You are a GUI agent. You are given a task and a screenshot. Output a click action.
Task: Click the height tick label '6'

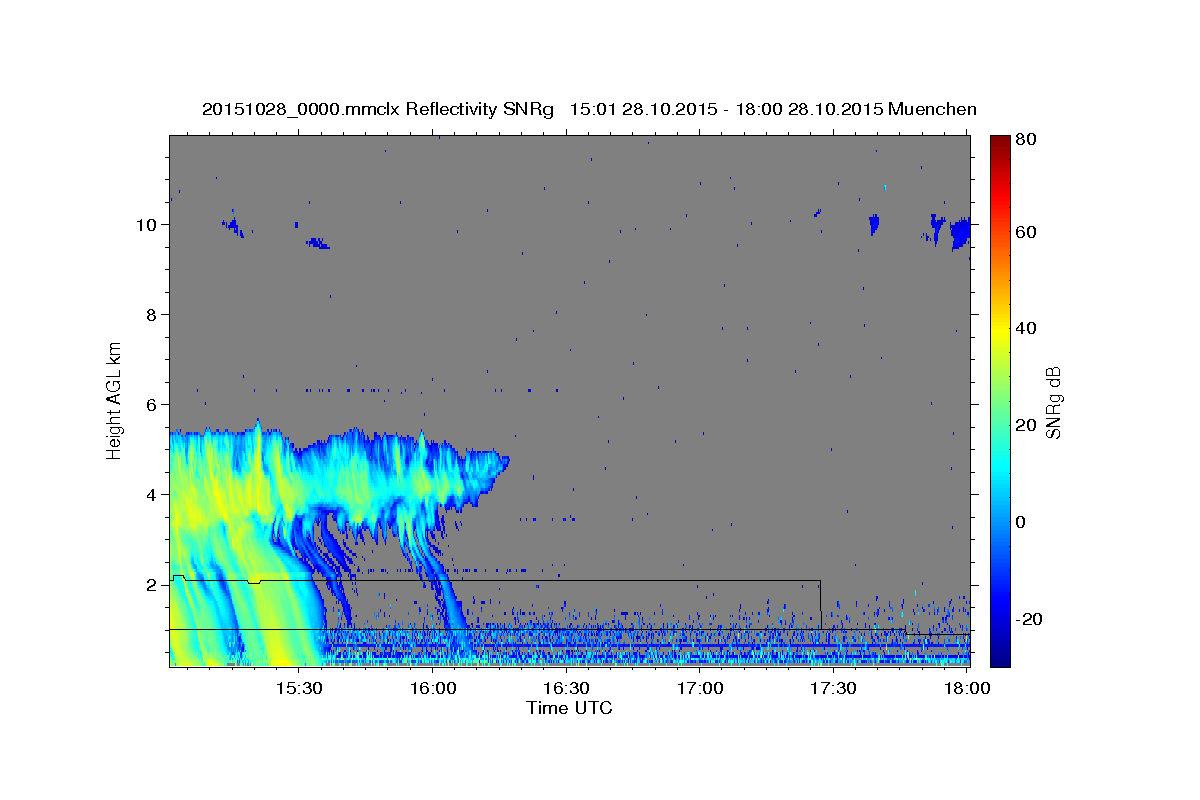pos(154,404)
